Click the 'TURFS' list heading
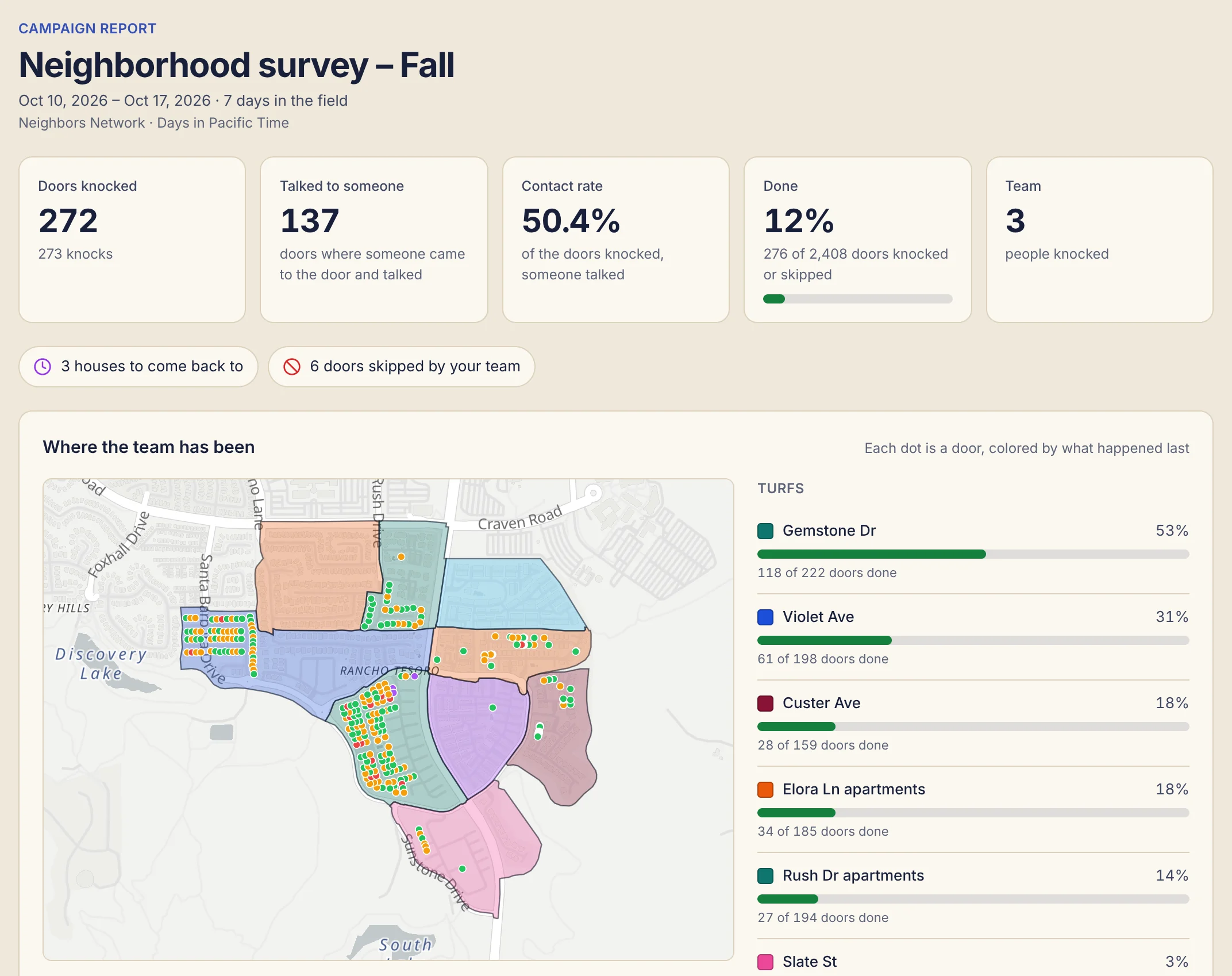This screenshot has height=976, width=1232. [x=780, y=489]
